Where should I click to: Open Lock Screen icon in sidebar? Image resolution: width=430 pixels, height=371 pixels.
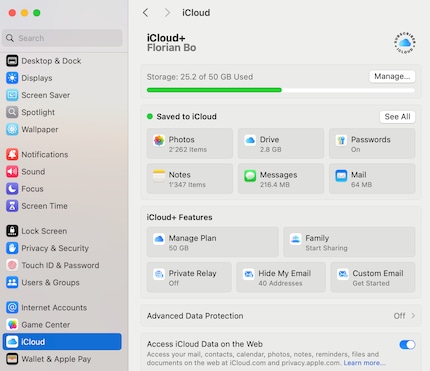[12, 231]
